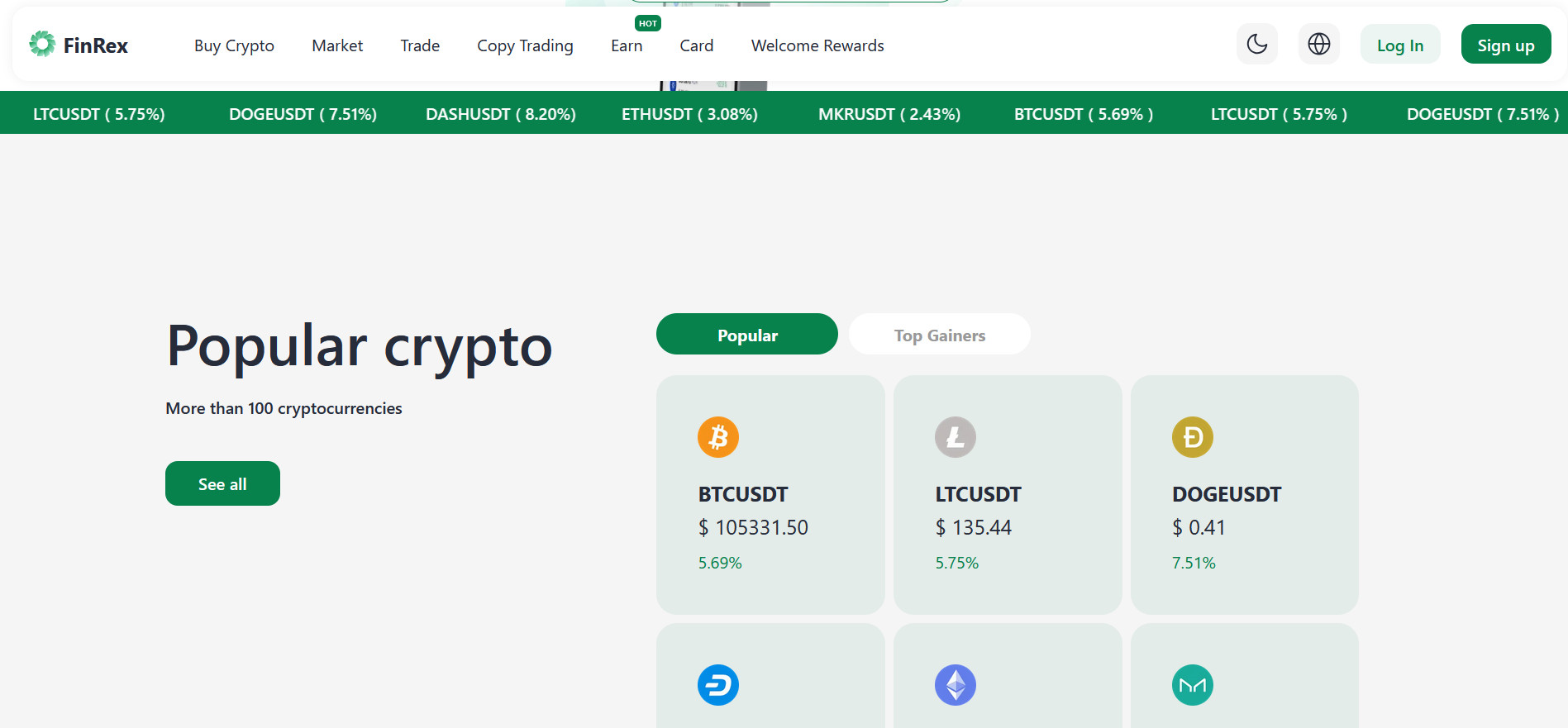
Task: Click ETHUSDT ( 3.08%) in the ticker
Action: tap(689, 114)
